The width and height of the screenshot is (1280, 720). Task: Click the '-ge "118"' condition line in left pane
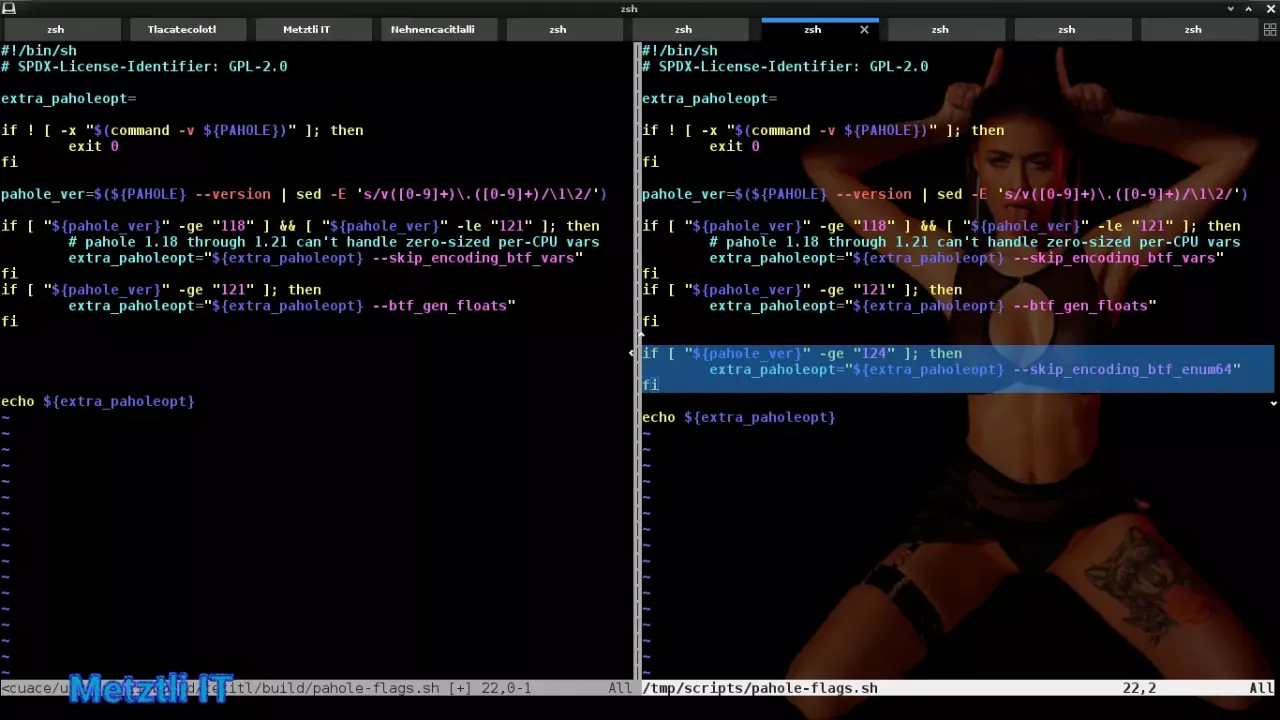(x=300, y=226)
